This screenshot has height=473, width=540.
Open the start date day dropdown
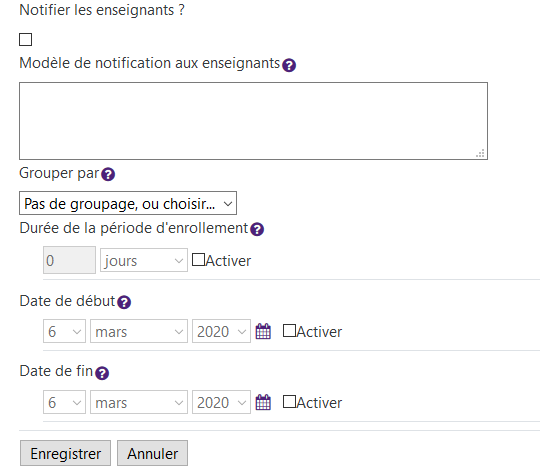[64, 331]
